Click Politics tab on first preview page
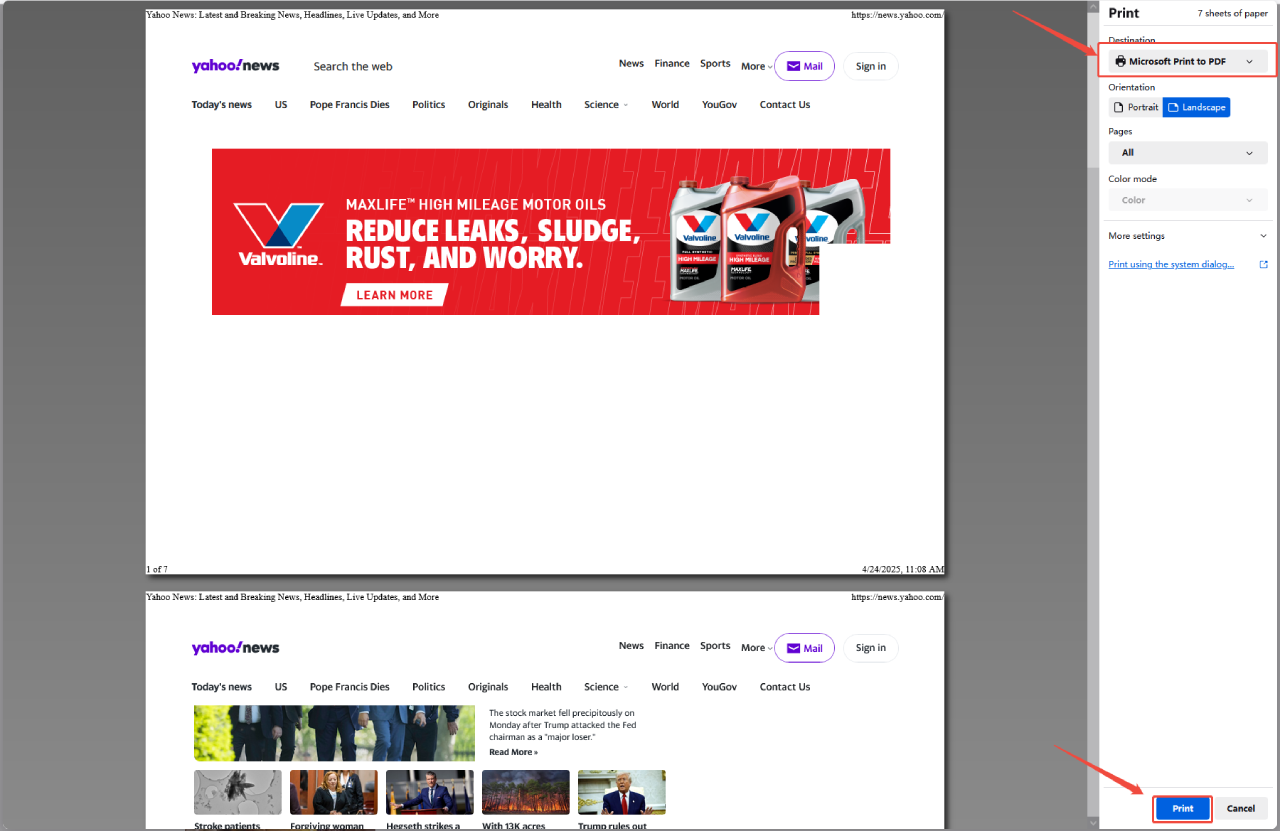 pos(428,105)
